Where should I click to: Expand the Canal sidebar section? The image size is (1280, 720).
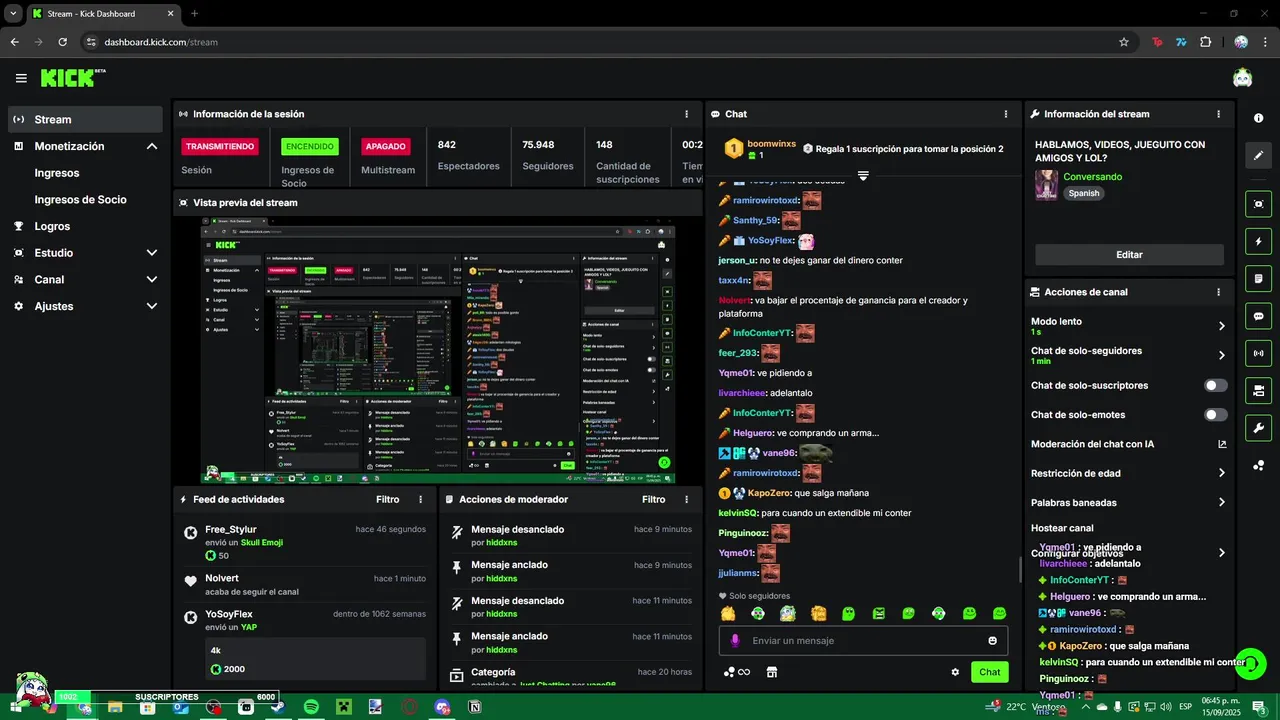tap(152, 280)
